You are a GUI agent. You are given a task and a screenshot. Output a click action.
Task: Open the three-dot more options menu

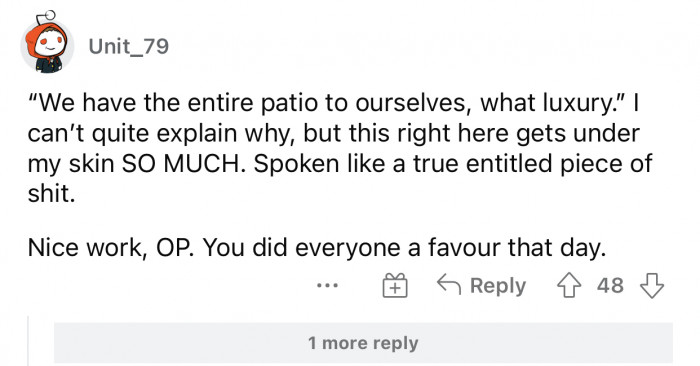click(327, 285)
